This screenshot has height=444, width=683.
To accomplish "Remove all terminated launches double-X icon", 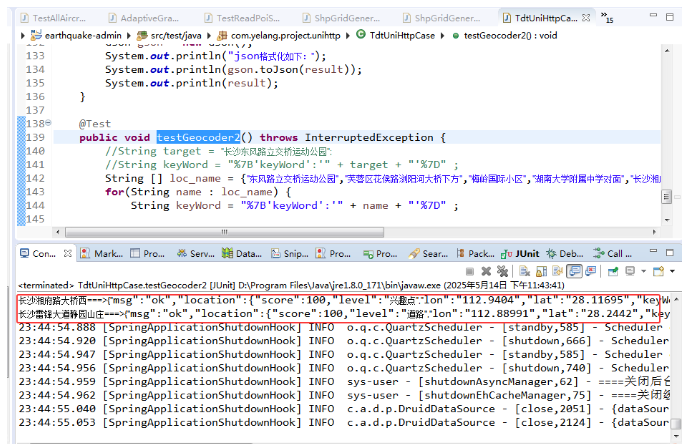I will coord(502,271).
